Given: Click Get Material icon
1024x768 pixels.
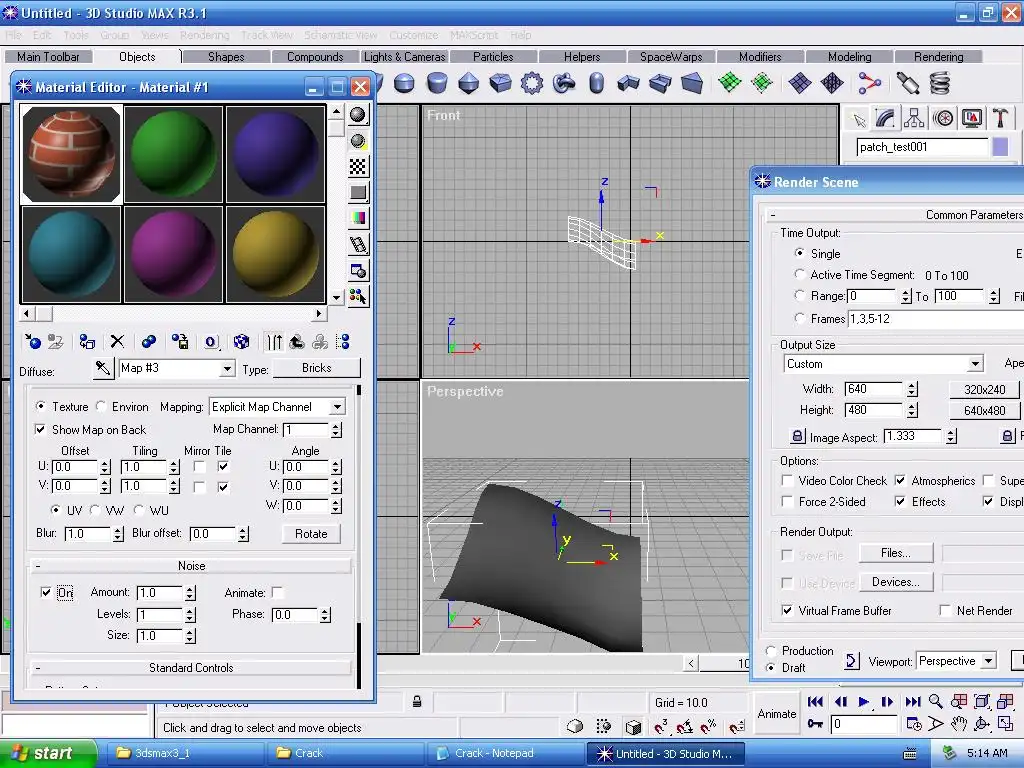Looking at the screenshot, I should (33, 342).
